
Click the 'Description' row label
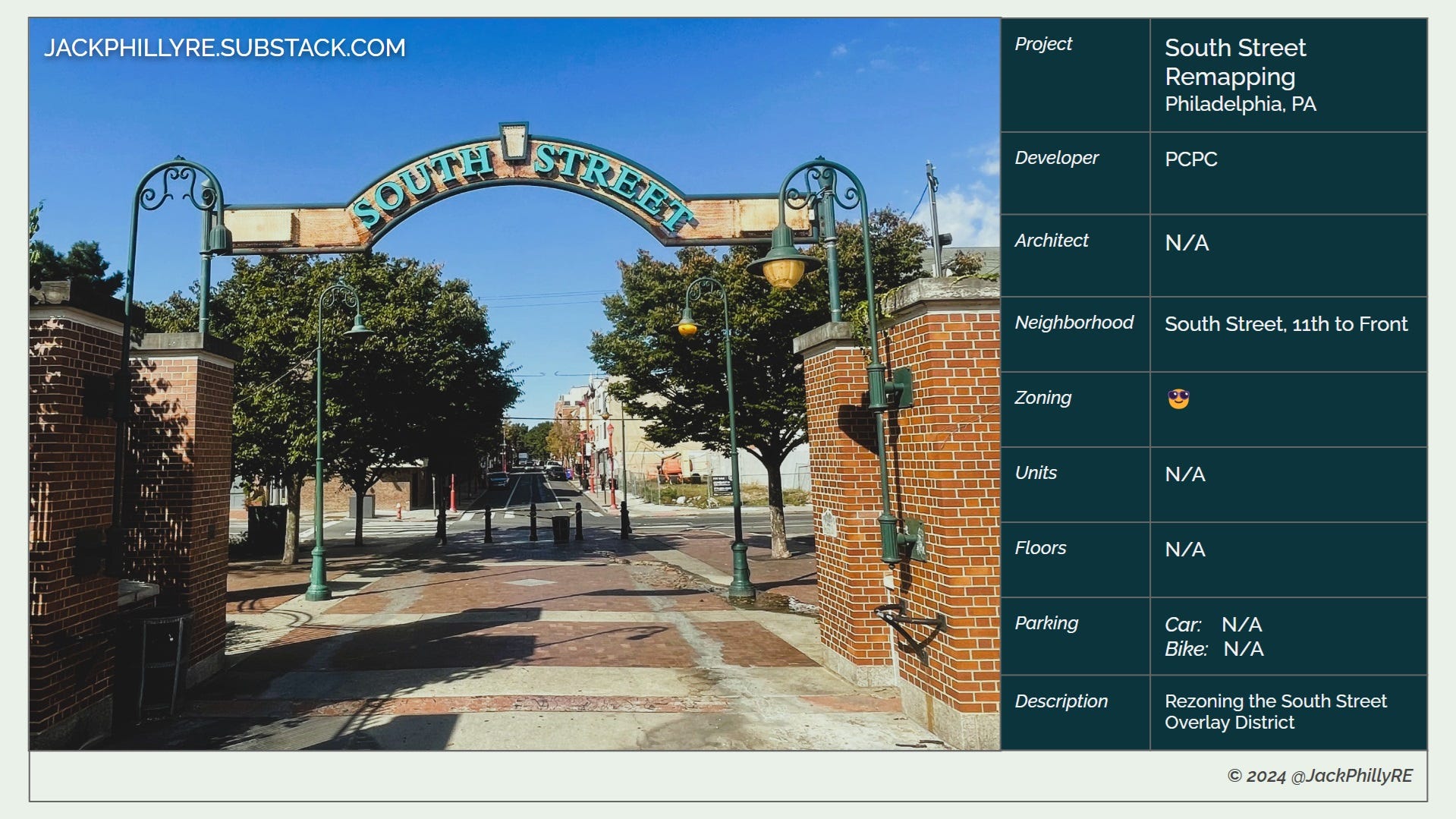click(x=1061, y=701)
